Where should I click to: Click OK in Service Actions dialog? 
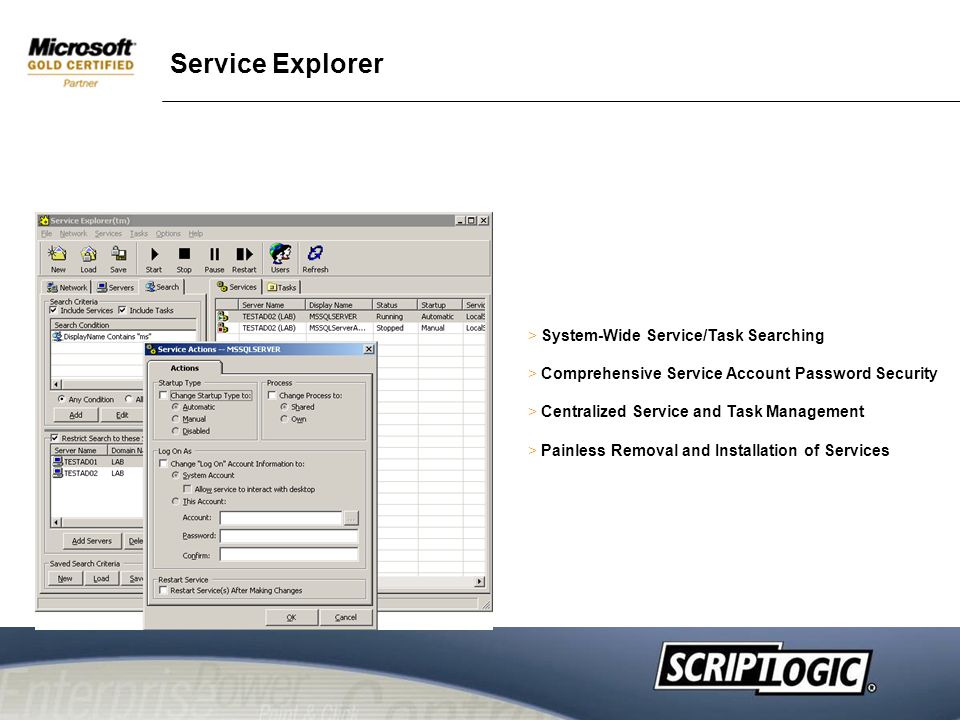click(x=291, y=617)
